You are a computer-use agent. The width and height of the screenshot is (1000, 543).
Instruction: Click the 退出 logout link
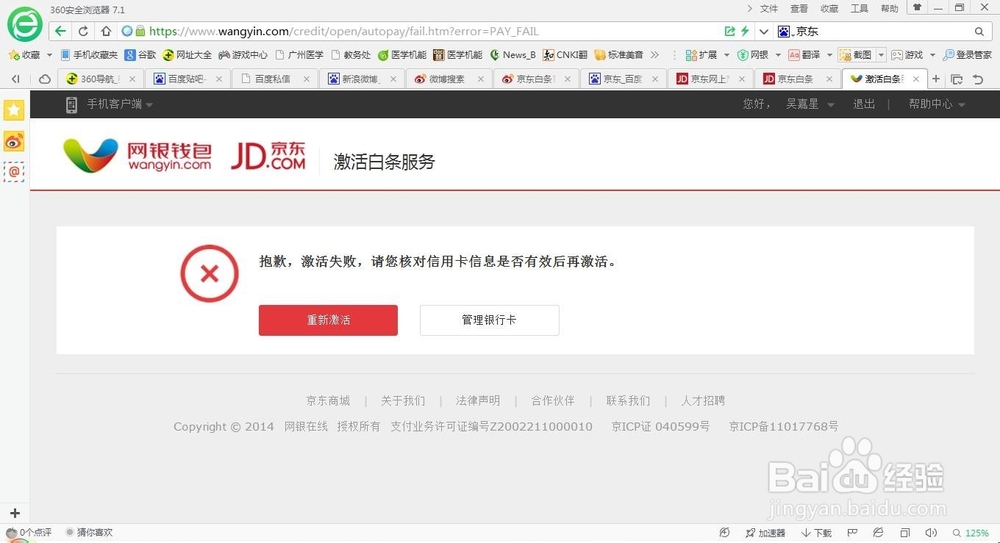(x=864, y=104)
